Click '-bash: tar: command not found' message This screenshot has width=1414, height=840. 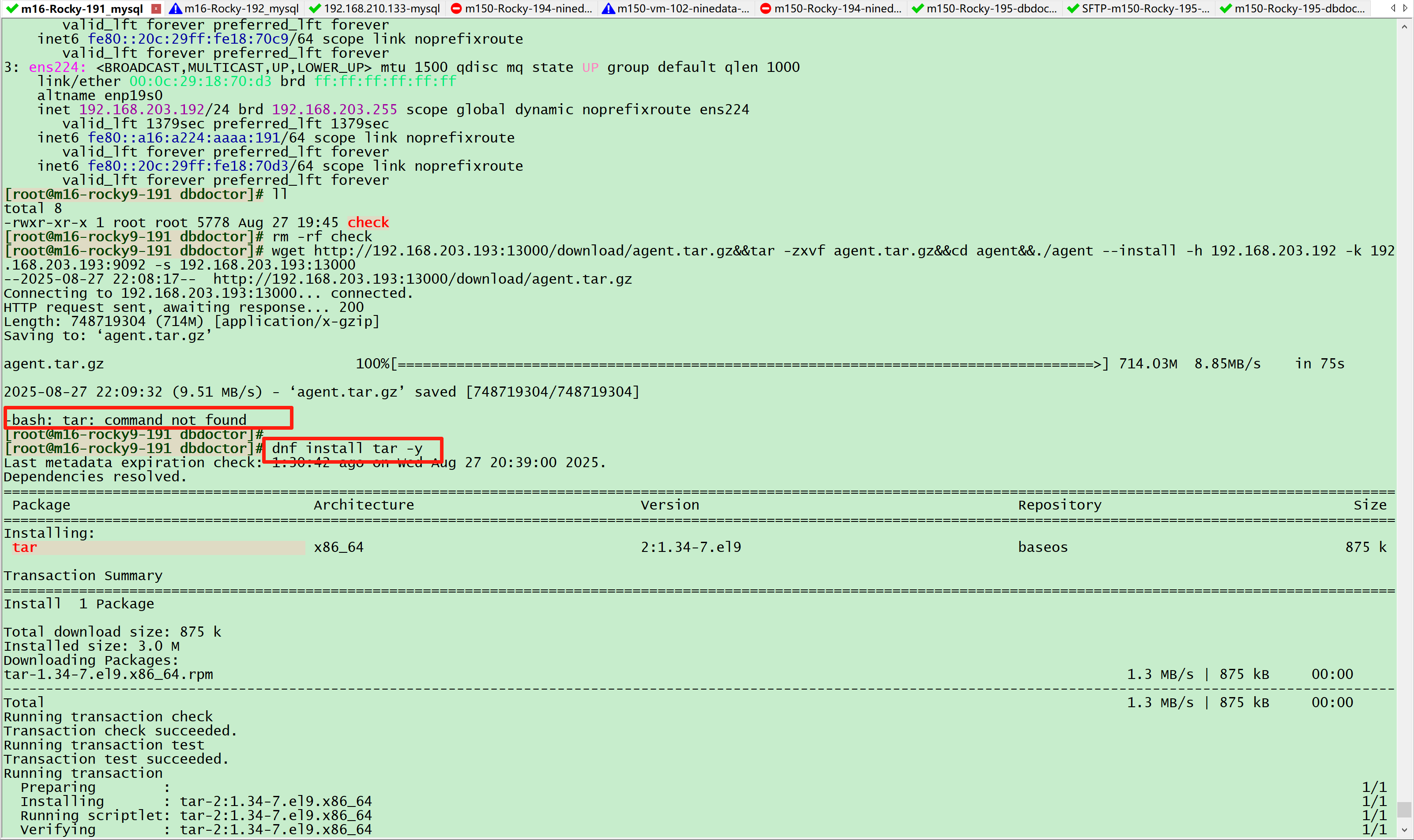(x=126, y=420)
